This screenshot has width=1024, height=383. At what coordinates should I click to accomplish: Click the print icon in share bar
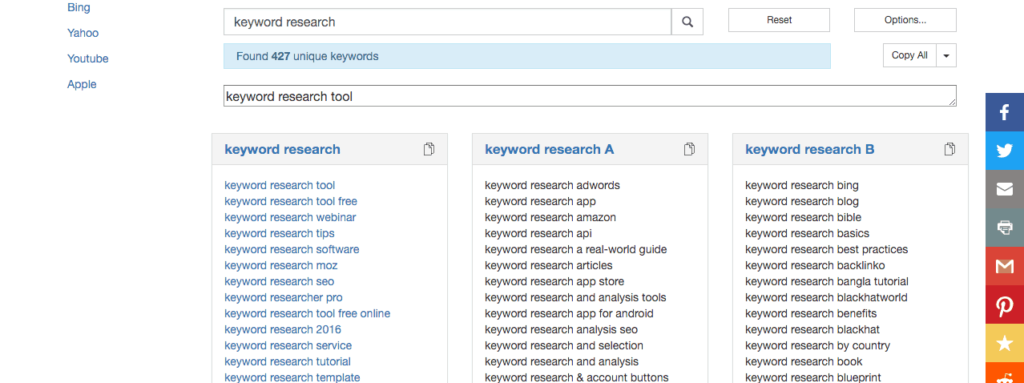(x=1004, y=227)
